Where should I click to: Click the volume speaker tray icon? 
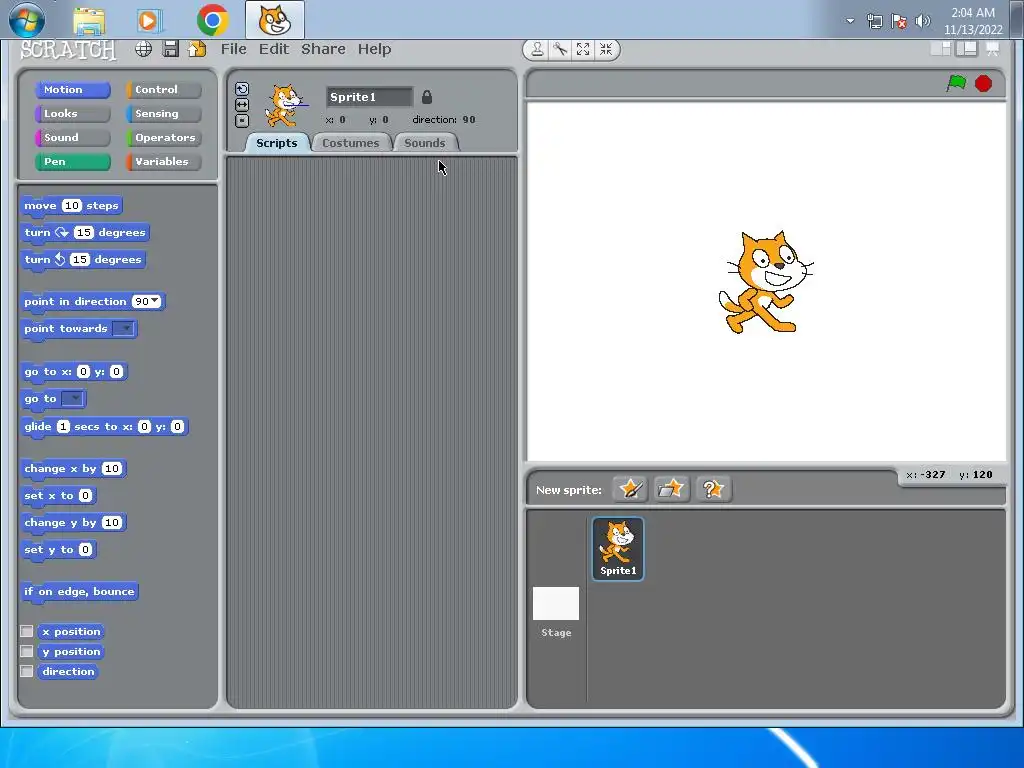pyautogui.click(x=922, y=22)
